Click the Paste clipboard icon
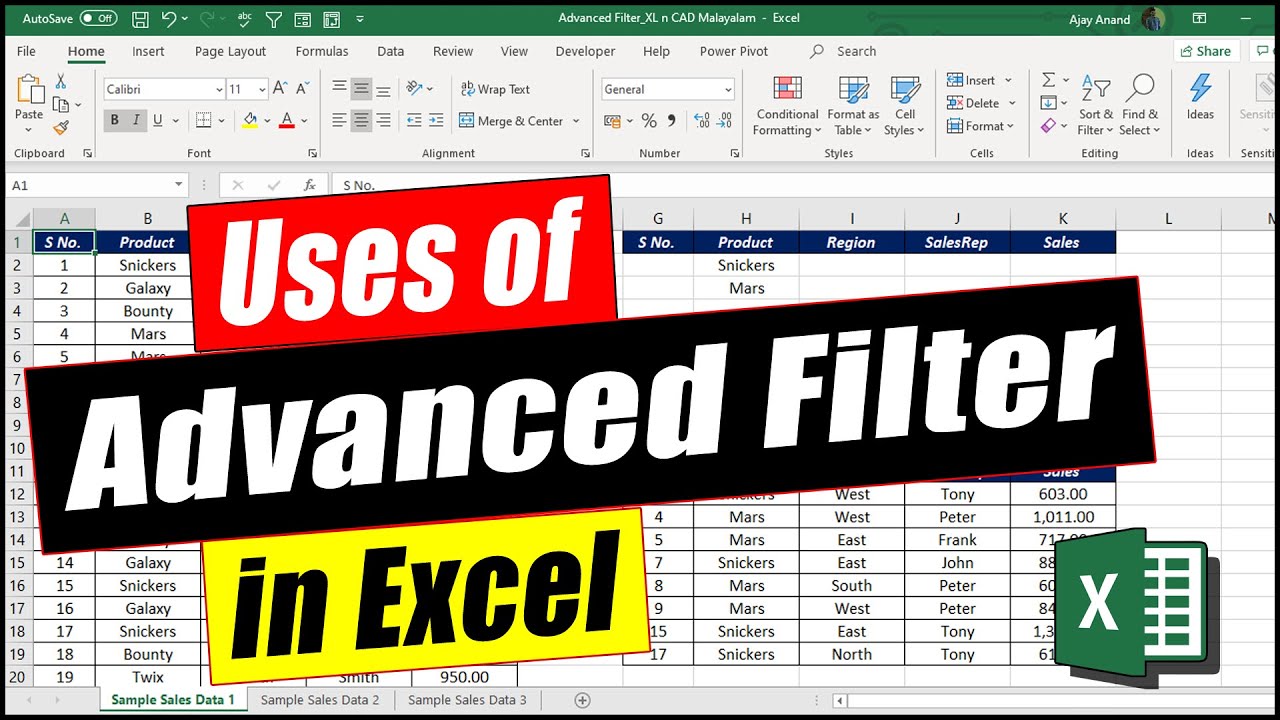Image resolution: width=1280 pixels, height=720 pixels. (x=29, y=91)
